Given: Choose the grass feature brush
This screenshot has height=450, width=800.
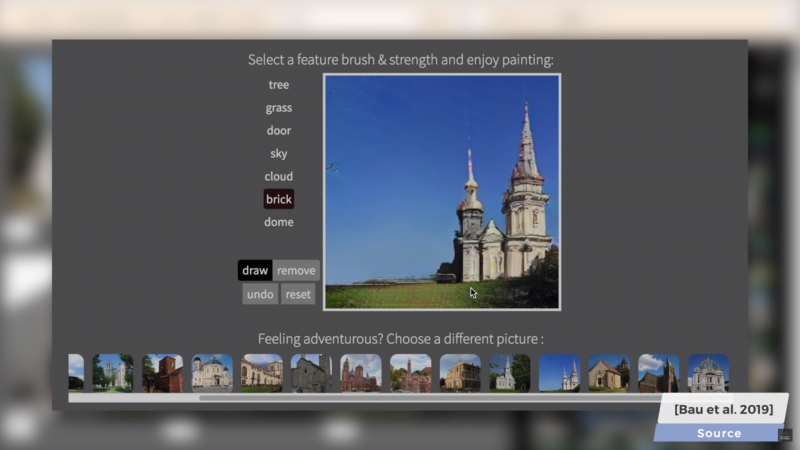Looking at the screenshot, I should pos(278,108).
